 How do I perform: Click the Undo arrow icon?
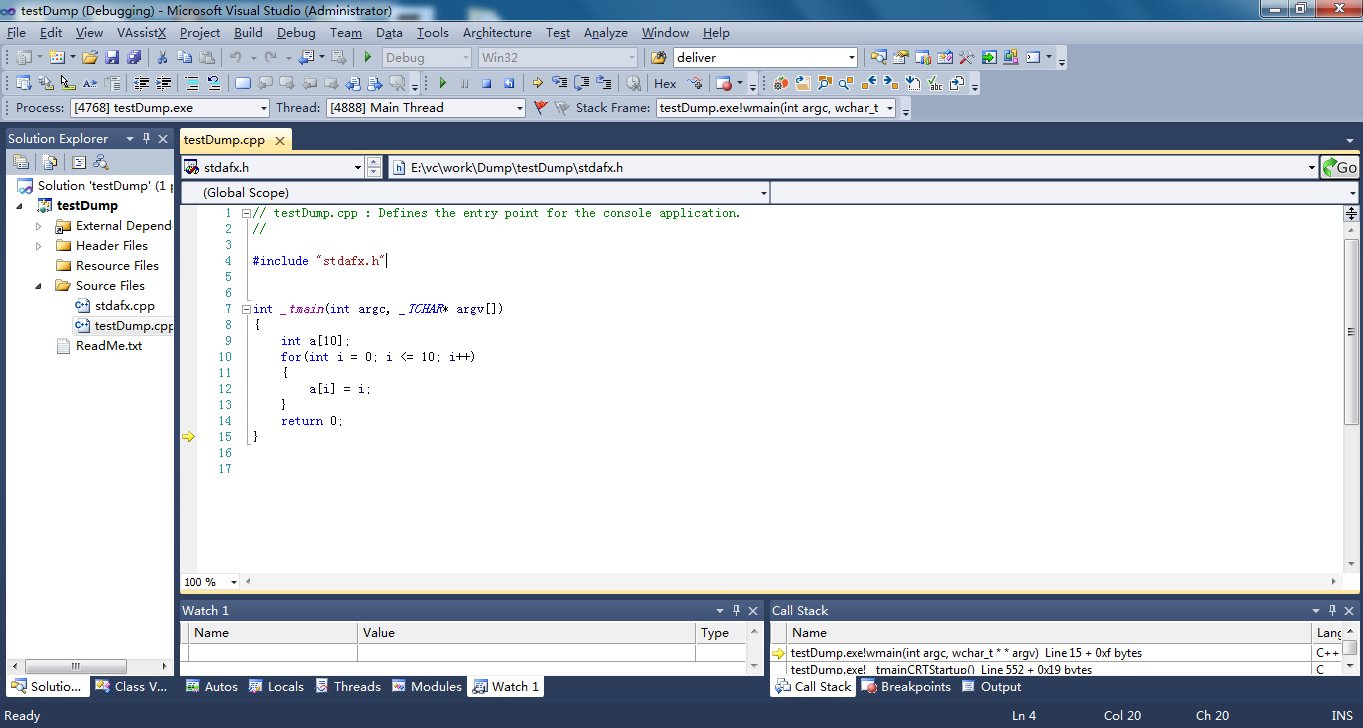pyautogui.click(x=236, y=57)
